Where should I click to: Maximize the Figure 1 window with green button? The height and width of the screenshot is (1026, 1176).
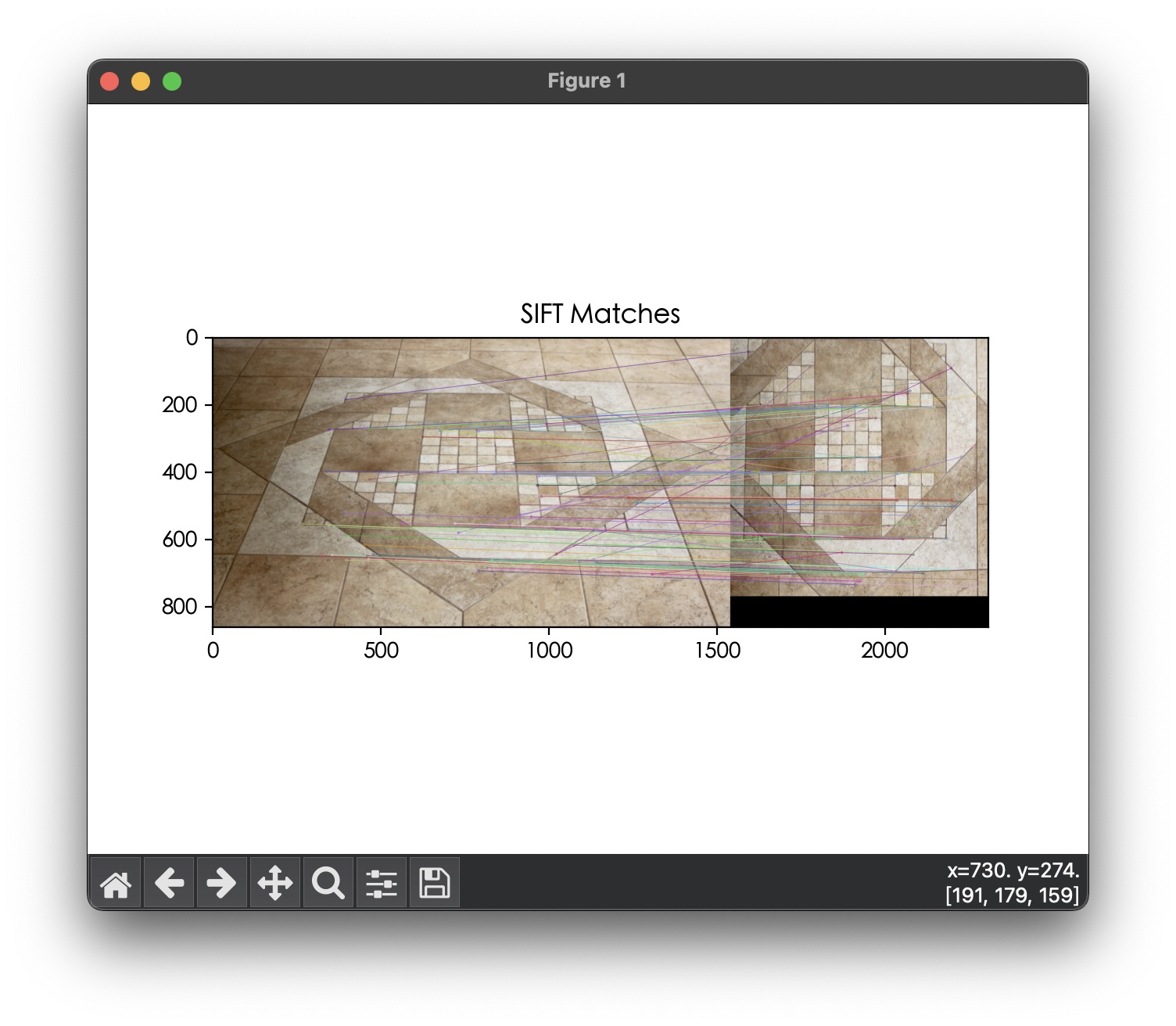[172, 81]
